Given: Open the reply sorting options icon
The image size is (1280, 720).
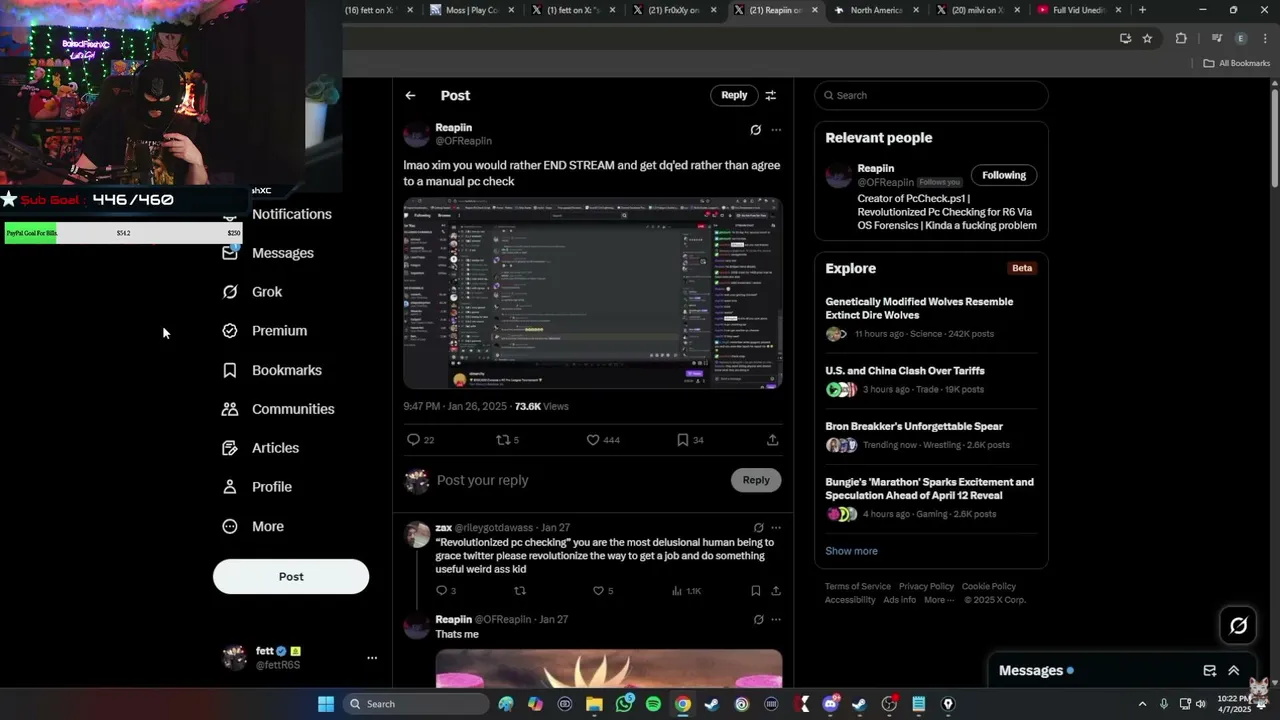Looking at the screenshot, I should point(771,95).
